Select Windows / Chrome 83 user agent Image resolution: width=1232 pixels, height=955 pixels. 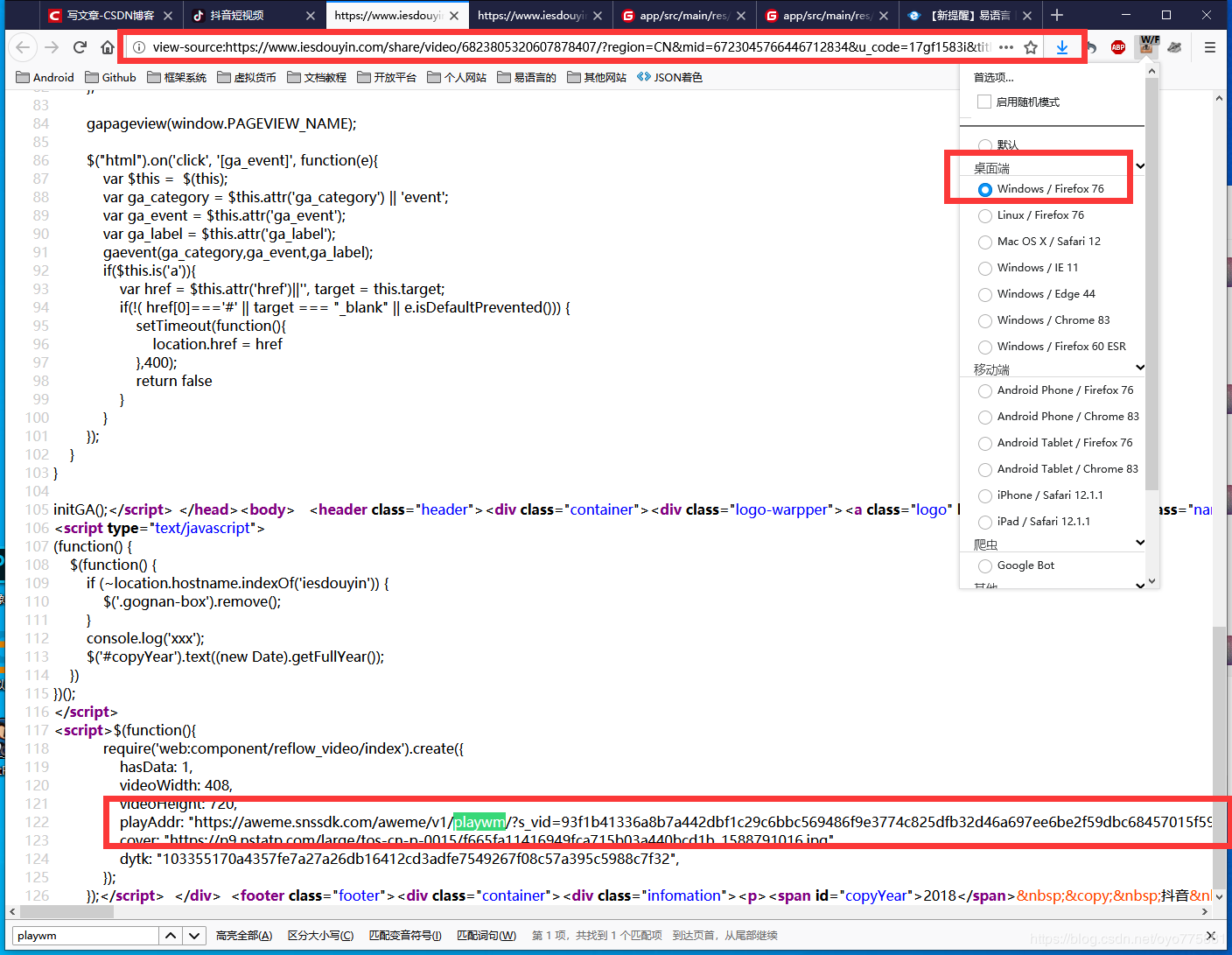985,320
